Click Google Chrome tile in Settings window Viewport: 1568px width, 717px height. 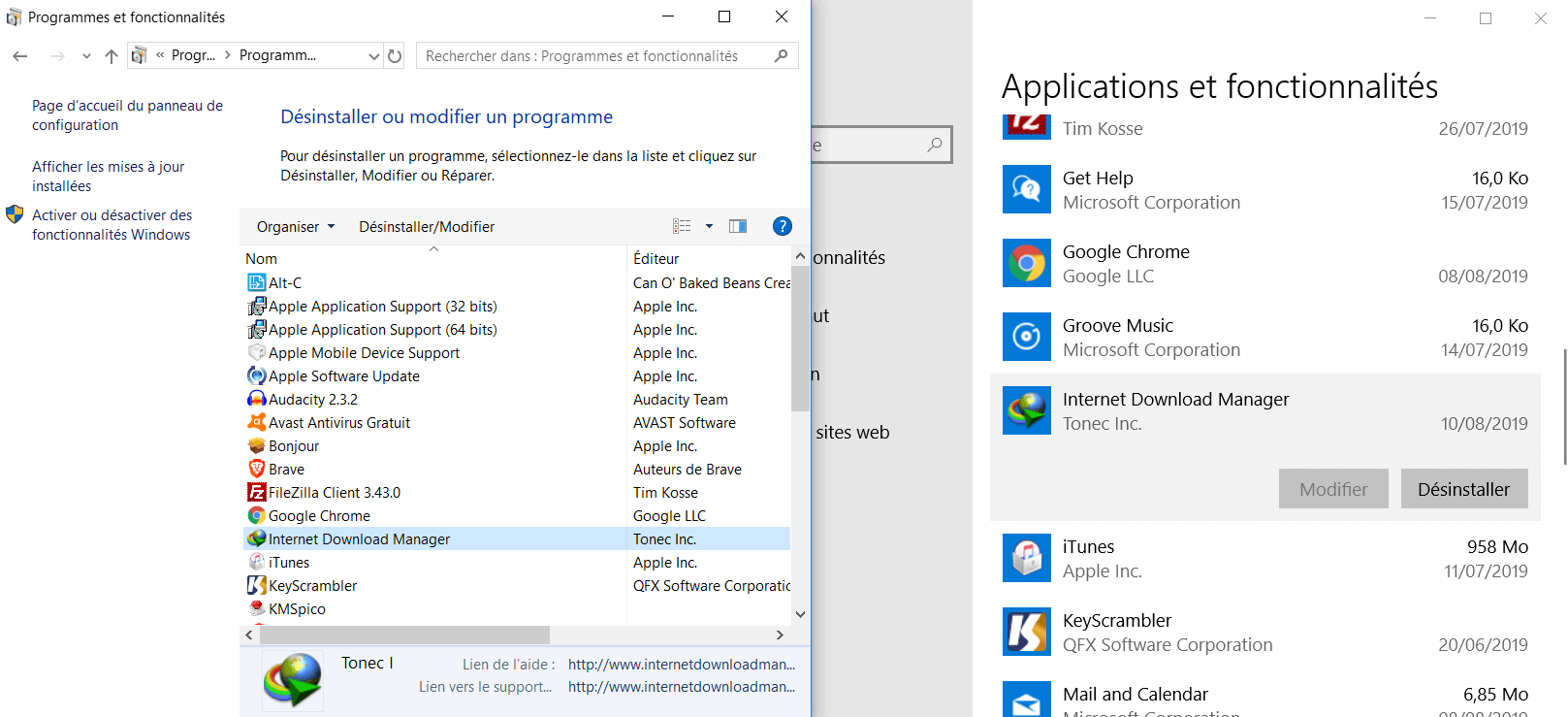point(1026,263)
